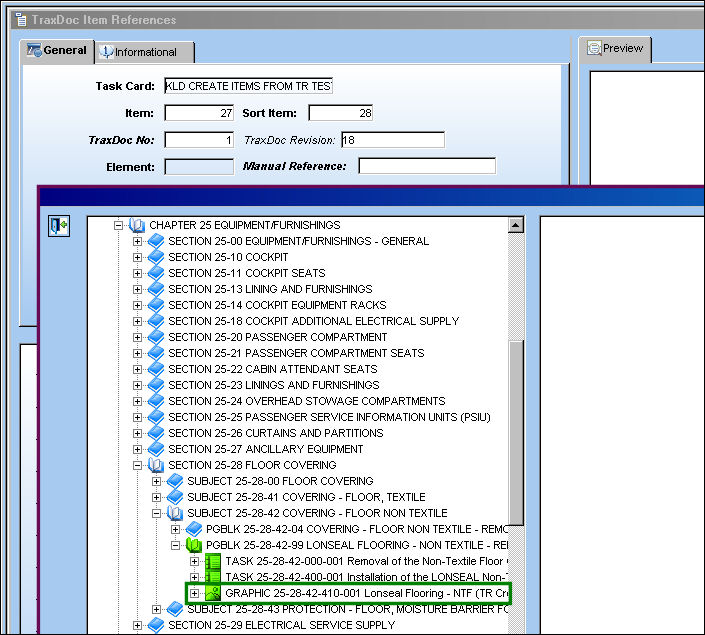Expand Section 25-25 Passenger Service Information Units
Viewport: 705px width, 635px height.
point(137,417)
